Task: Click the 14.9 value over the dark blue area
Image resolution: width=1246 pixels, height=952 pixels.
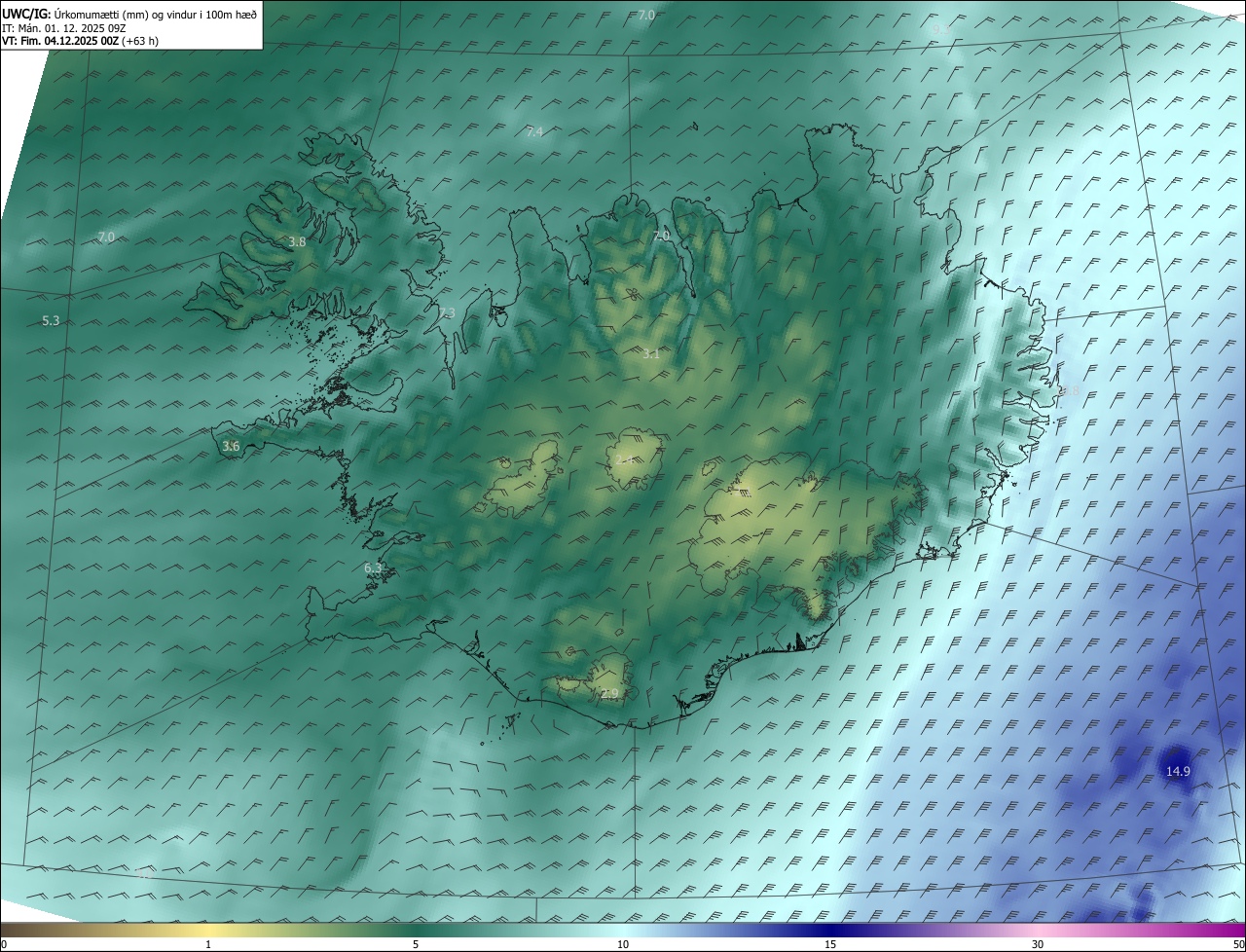Action: coord(1178,771)
